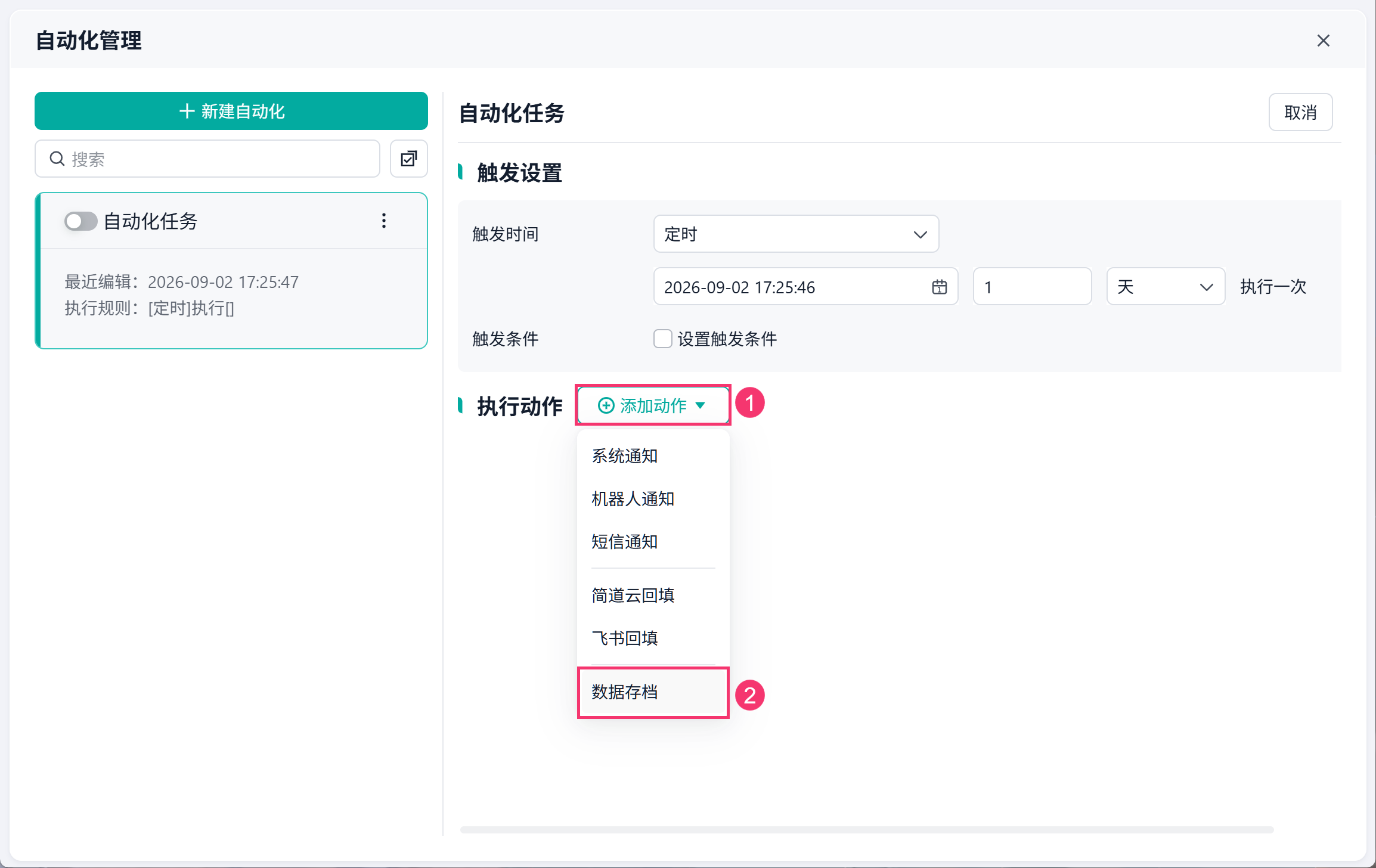Screen dimensions: 1376x868
Task: Open the 定时 trigger time dropdown
Action: tap(796, 234)
